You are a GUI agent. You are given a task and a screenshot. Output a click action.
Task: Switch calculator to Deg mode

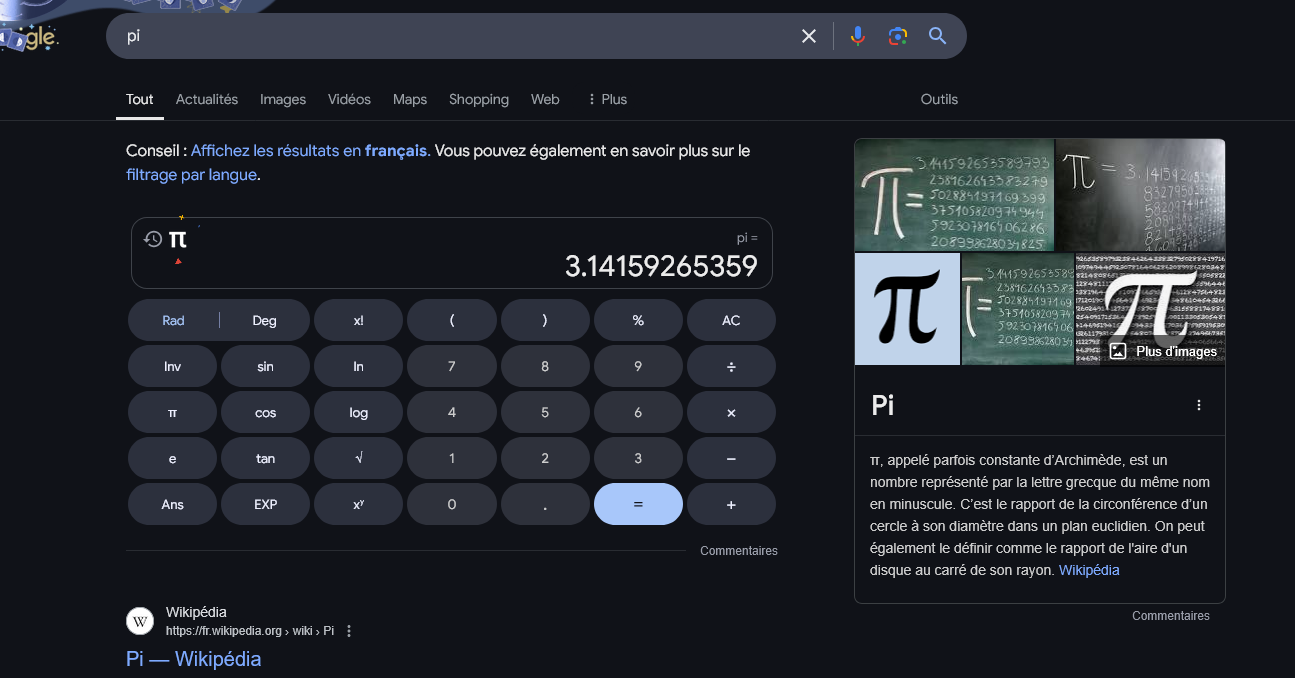[x=264, y=320]
